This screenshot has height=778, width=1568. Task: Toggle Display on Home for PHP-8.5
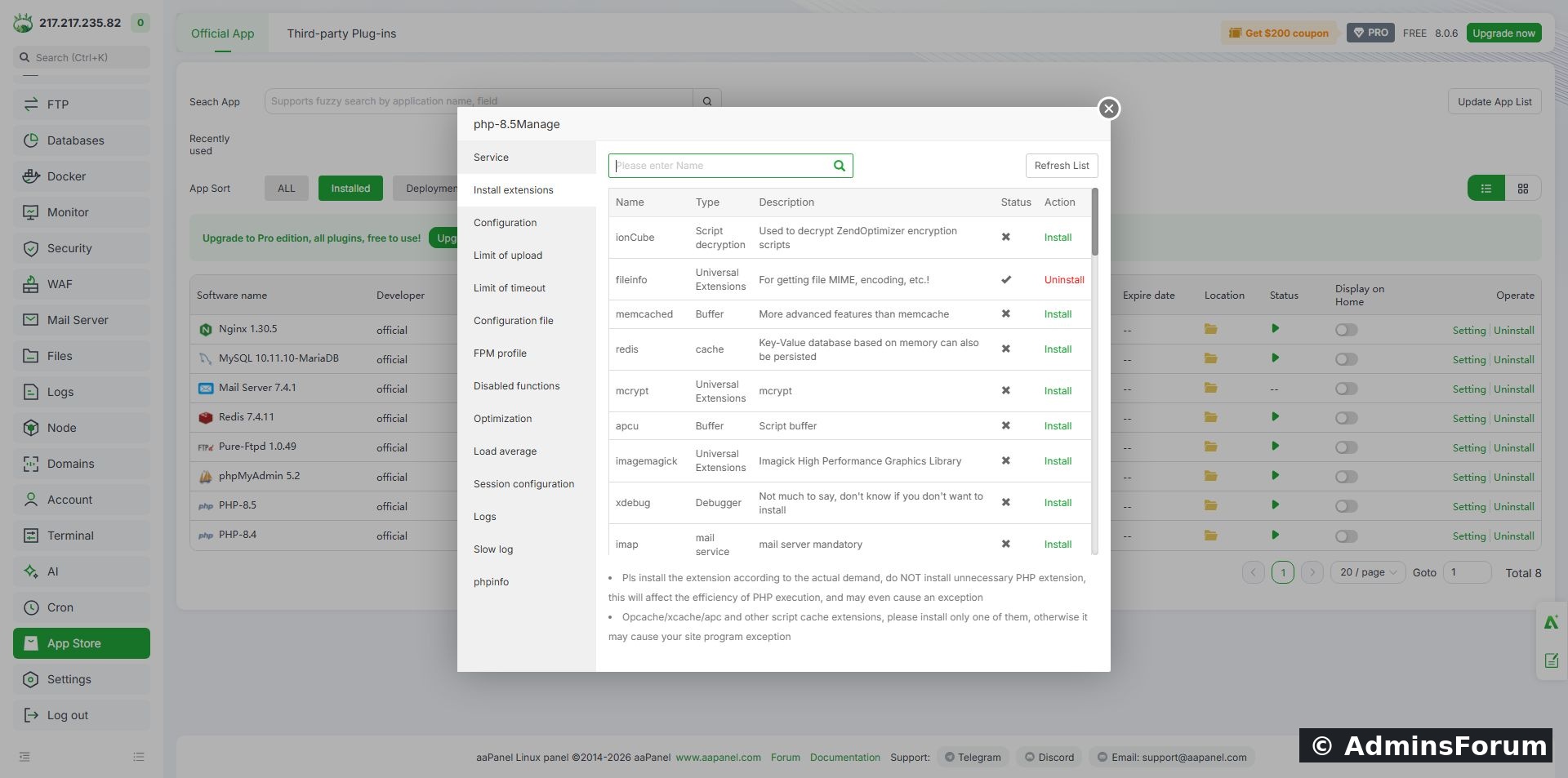click(1346, 506)
